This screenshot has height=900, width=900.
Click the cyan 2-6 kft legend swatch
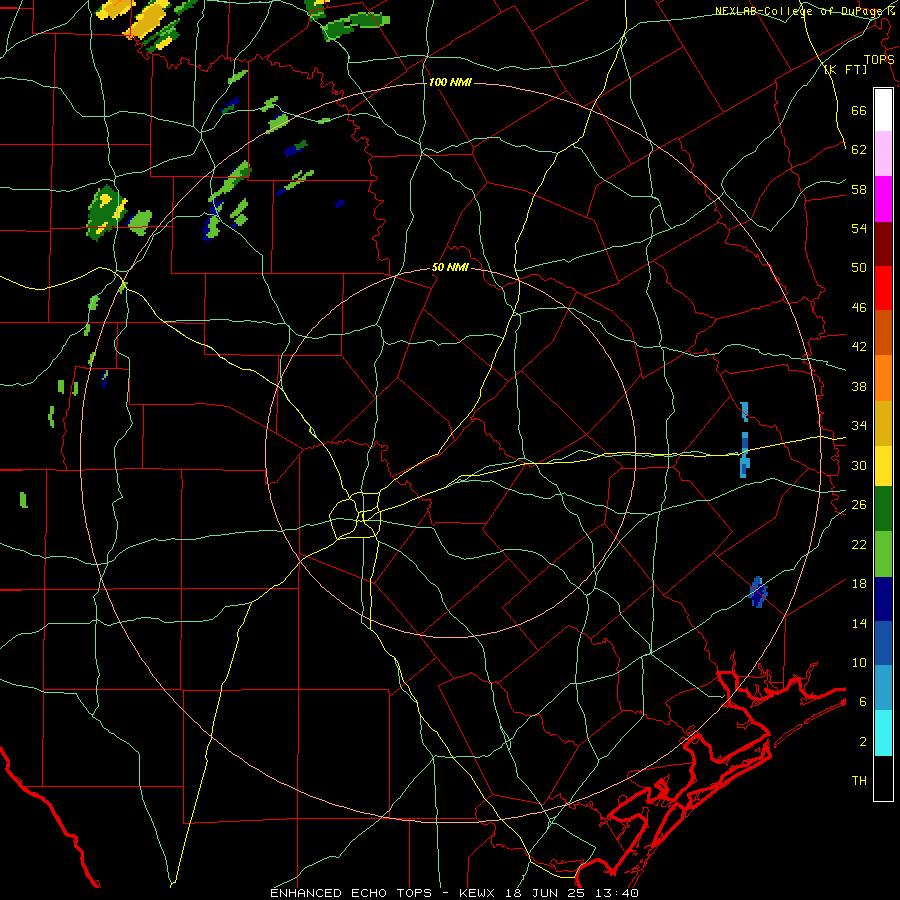(x=883, y=733)
